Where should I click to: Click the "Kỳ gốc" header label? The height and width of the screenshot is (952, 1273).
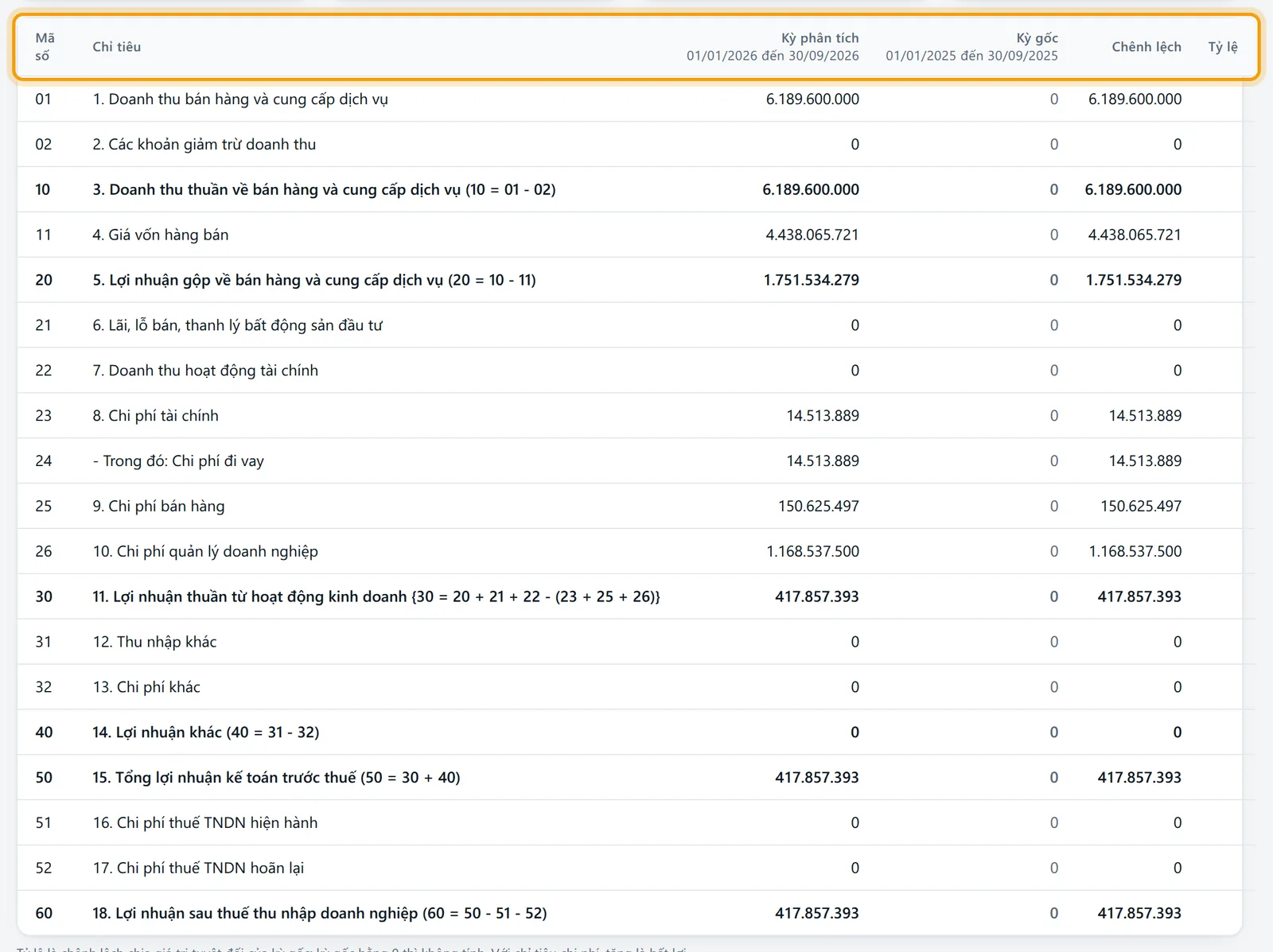[1037, 38]
